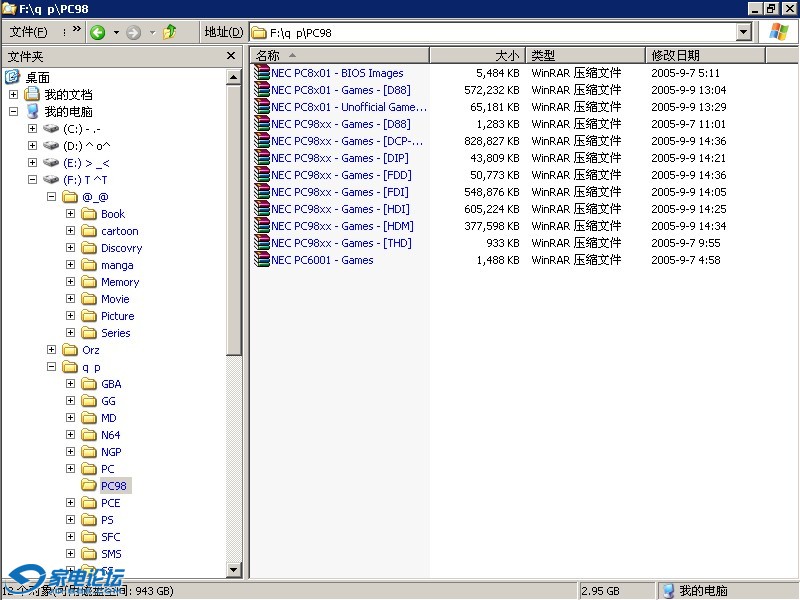Click the 我的电脑 icon in the status bar
800x600 pixels.
click(x=667, y=590)
